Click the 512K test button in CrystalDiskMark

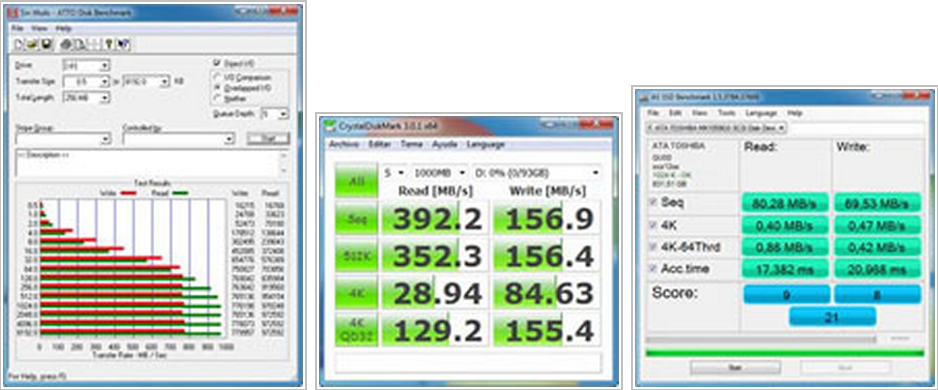click(357, 256)
